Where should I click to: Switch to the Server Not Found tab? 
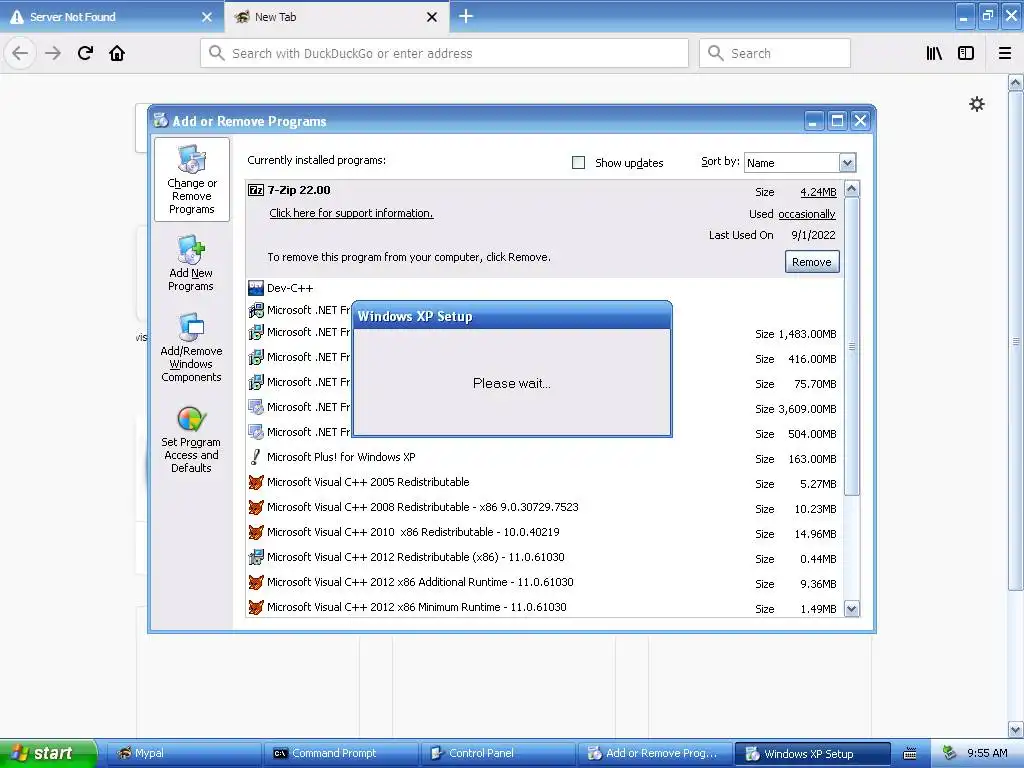click(112, 17)
